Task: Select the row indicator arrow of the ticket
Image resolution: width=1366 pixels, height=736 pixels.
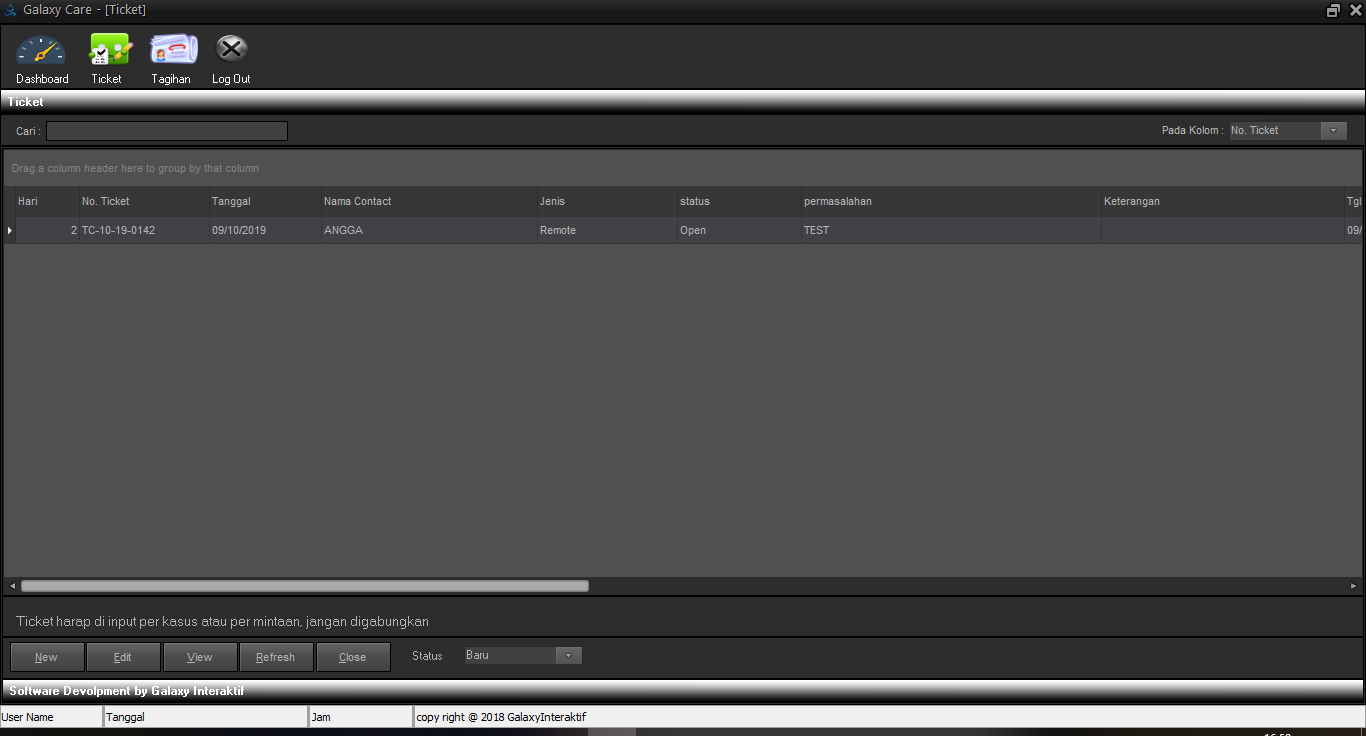Action: (x=10, y=231)
